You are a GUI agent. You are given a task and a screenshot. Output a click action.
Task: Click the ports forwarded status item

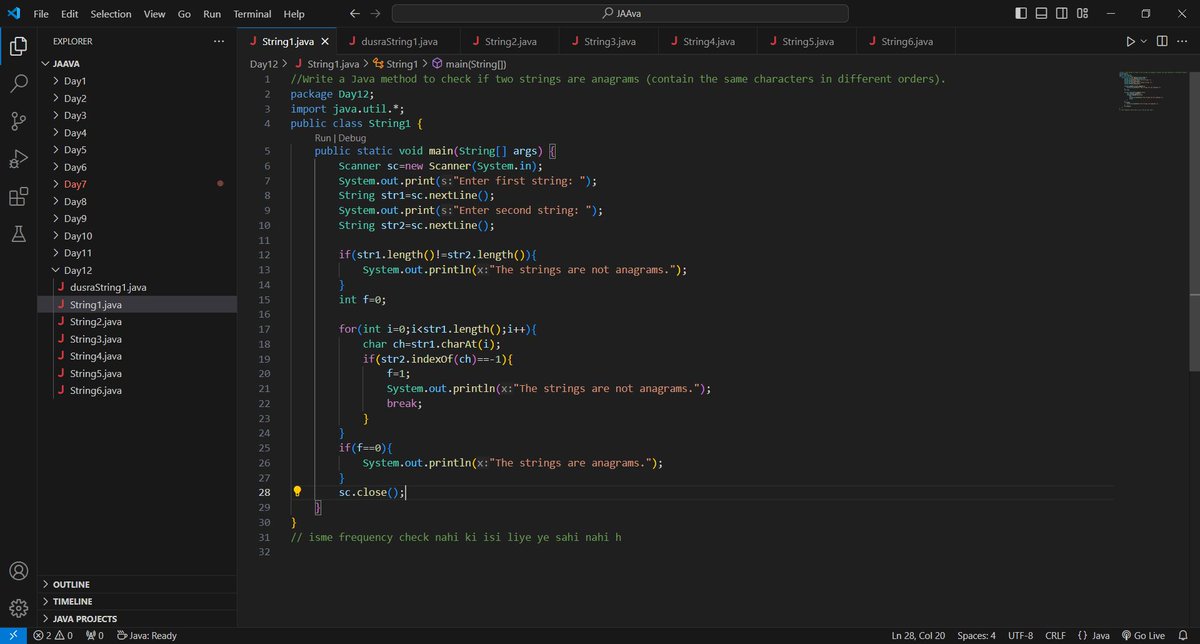tap(95, 635)
